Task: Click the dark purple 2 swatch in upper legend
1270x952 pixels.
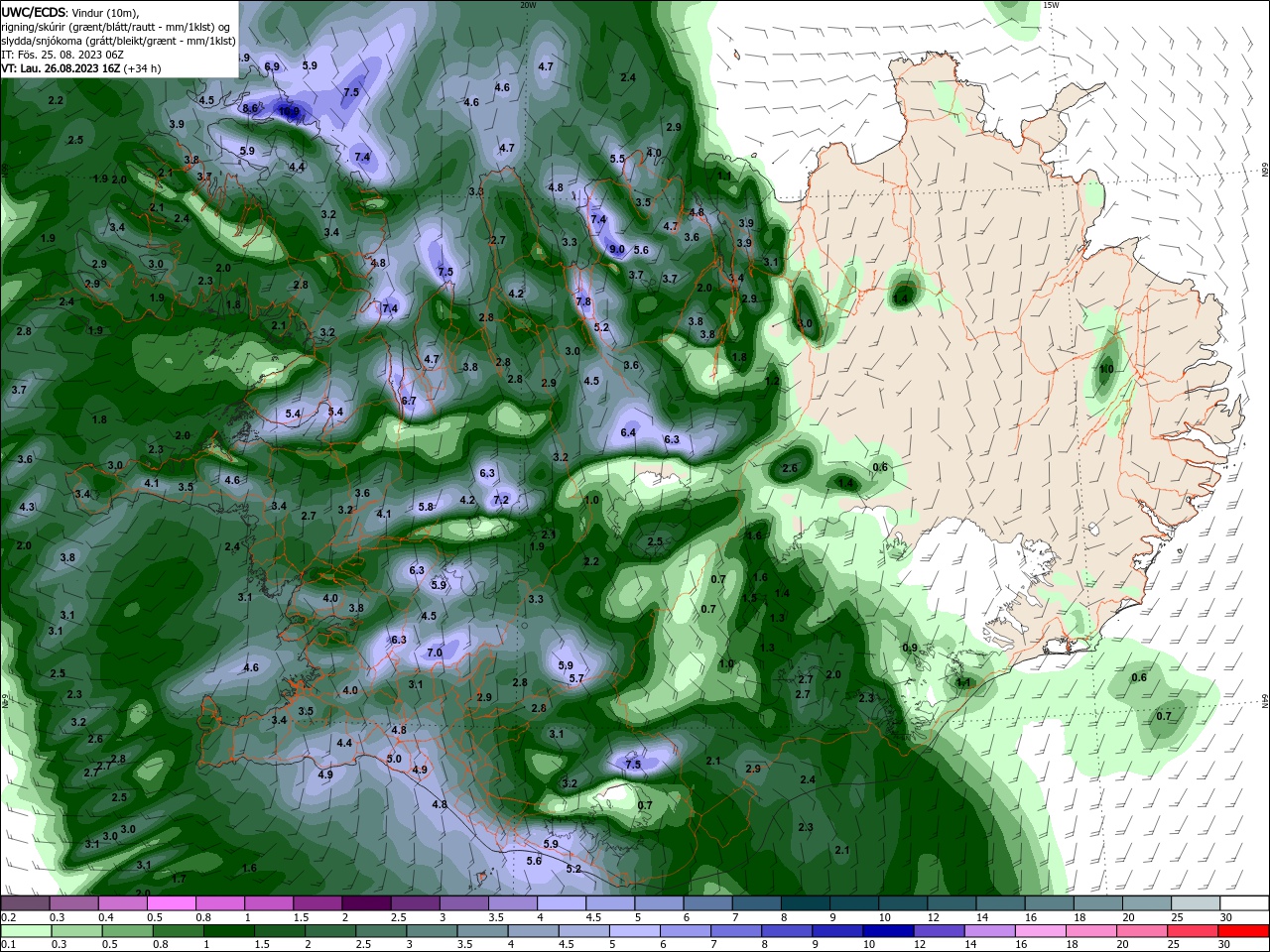Action: [367, 903]
